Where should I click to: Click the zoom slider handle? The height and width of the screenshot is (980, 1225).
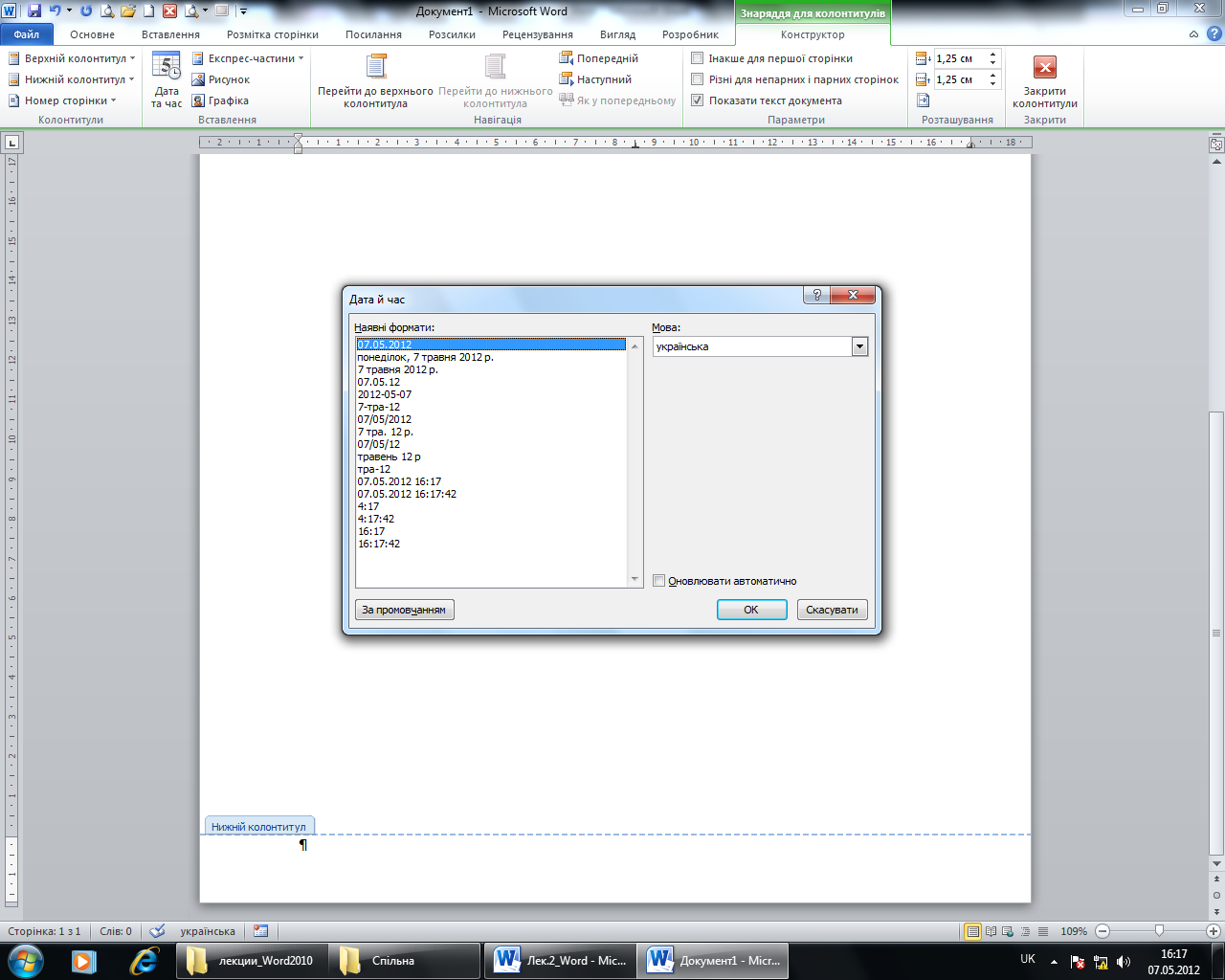point(1159,930)
